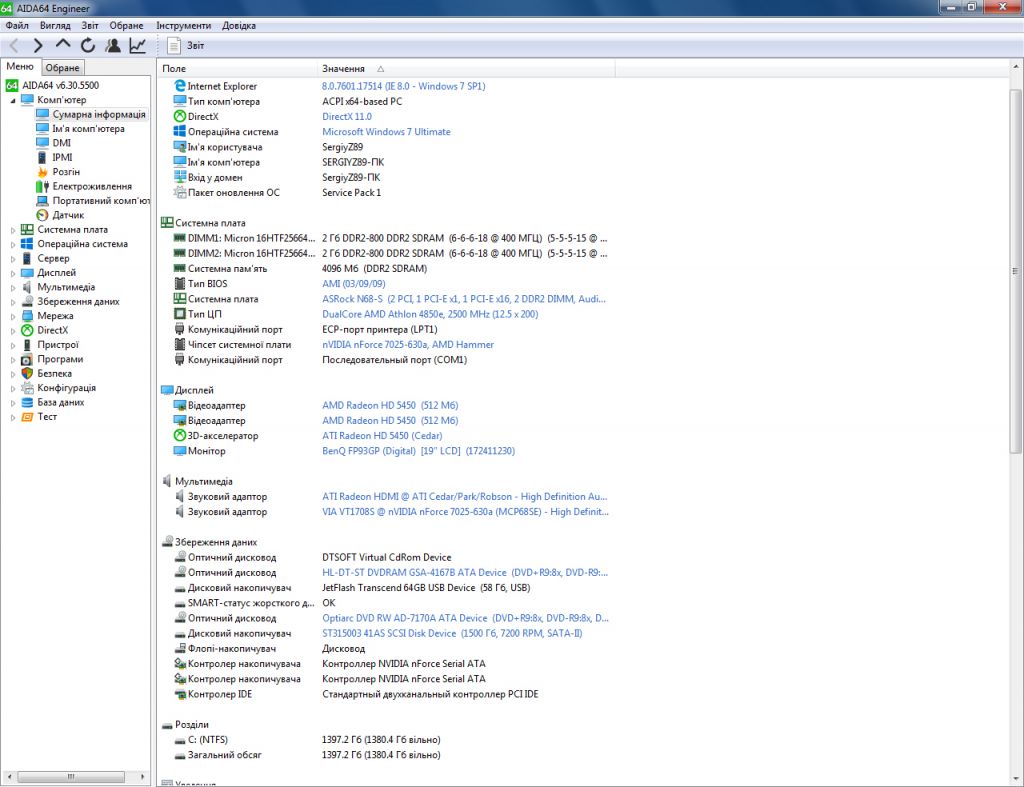The image size is (1024, 787).
Task: Click the speaker icon beside Мультимедіа in the tree
Action: 27,287
